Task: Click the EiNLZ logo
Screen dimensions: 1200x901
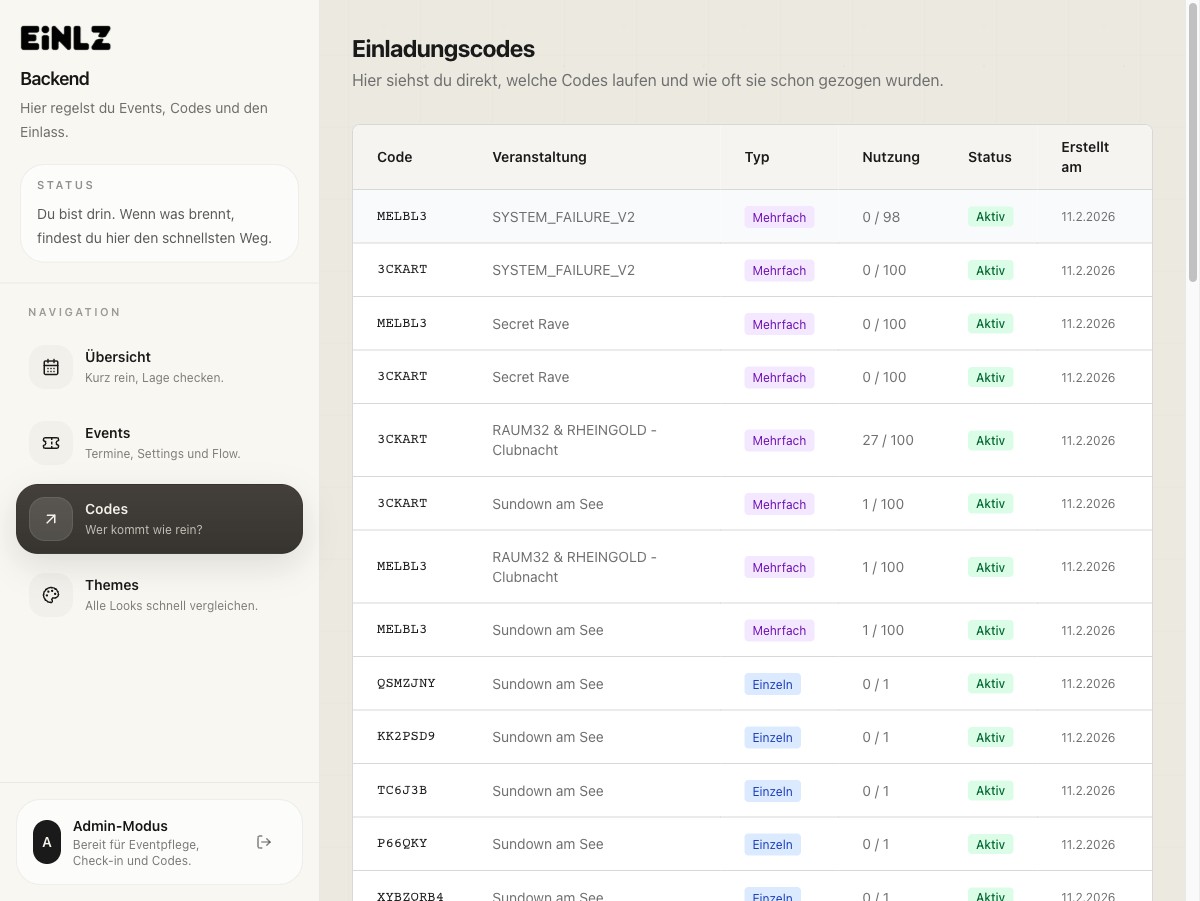Action: (66, 37)
